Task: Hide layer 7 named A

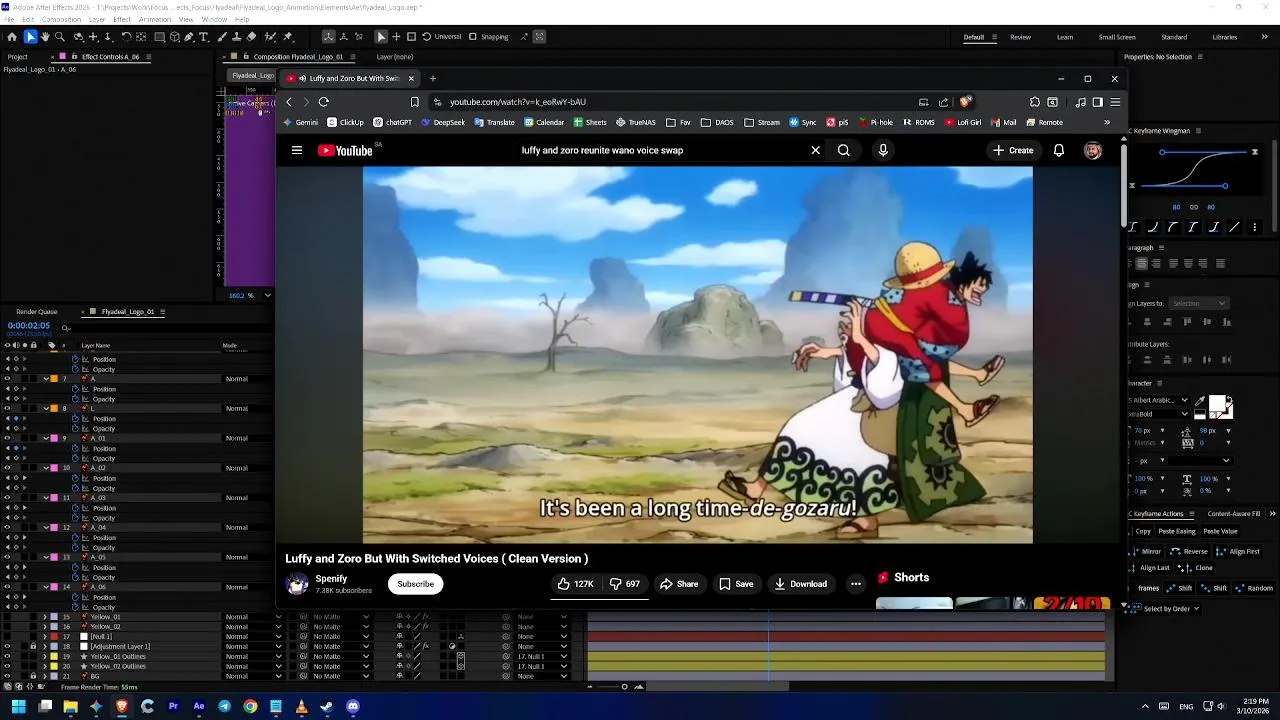Action: (7, 379)
